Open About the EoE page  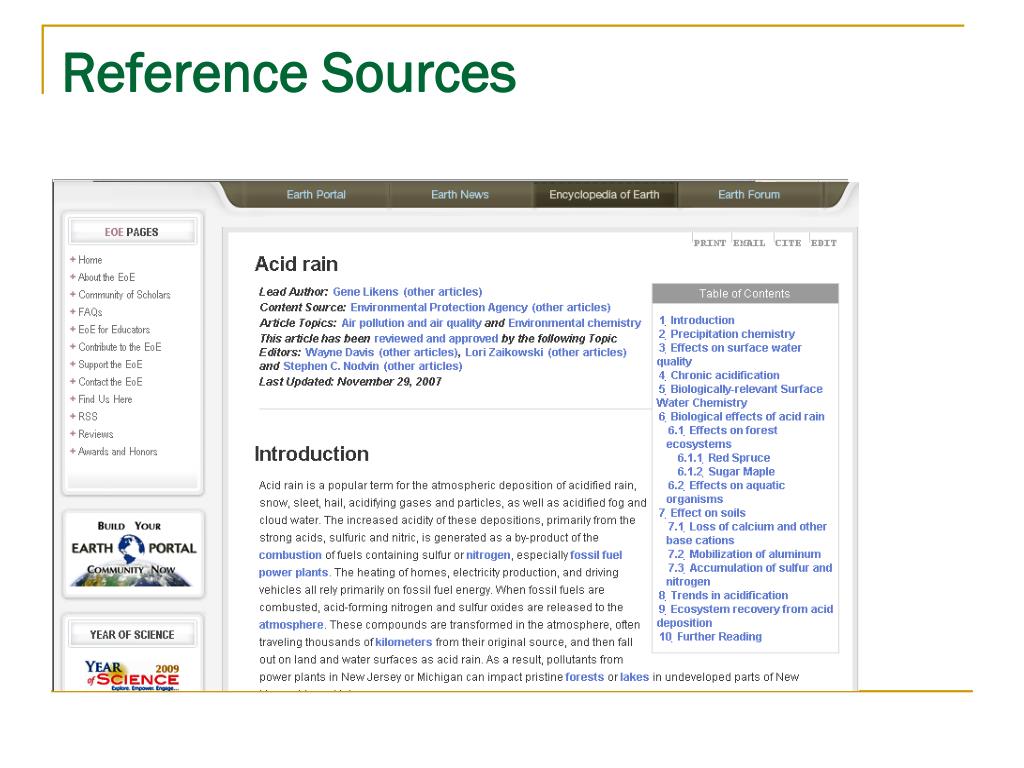tap(106, 278)
